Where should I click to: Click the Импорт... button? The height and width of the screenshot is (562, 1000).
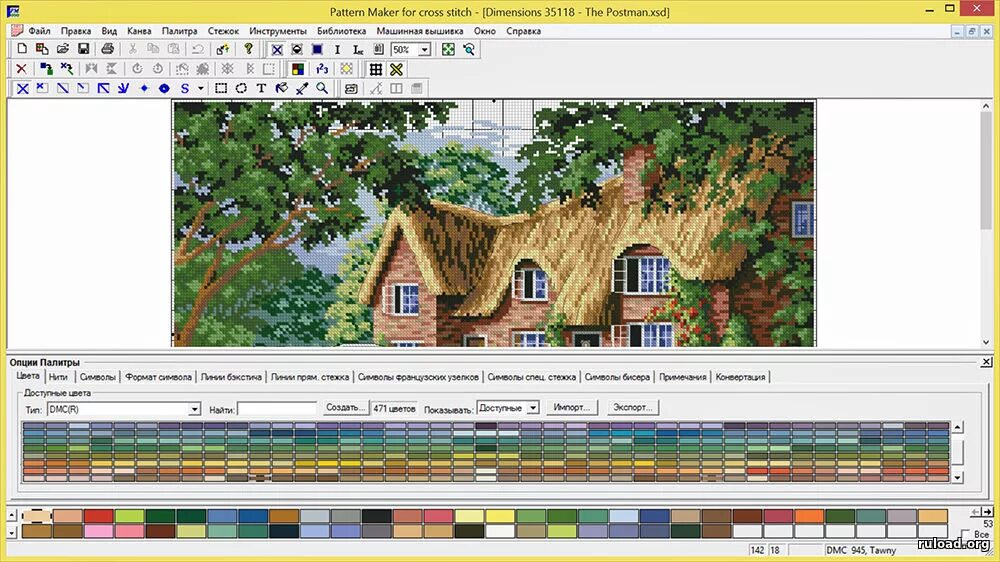(x=571, y=408)
